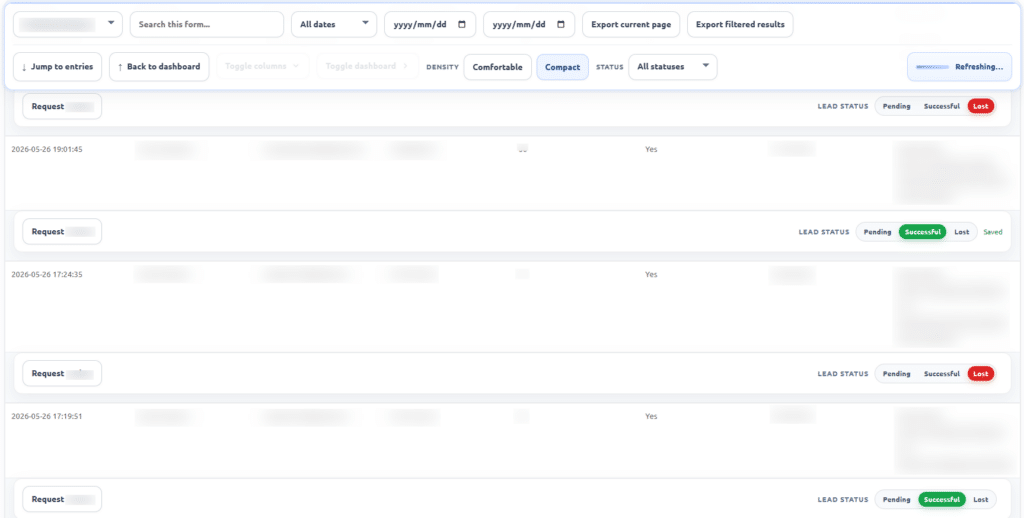
Task: Expand the Toggle dashboard control
Action: 367,67
